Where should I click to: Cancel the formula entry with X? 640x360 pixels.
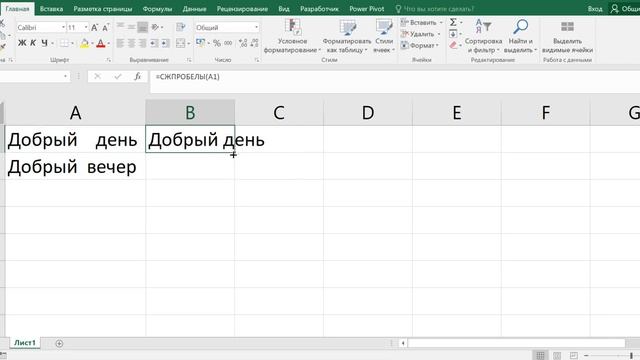97,76
